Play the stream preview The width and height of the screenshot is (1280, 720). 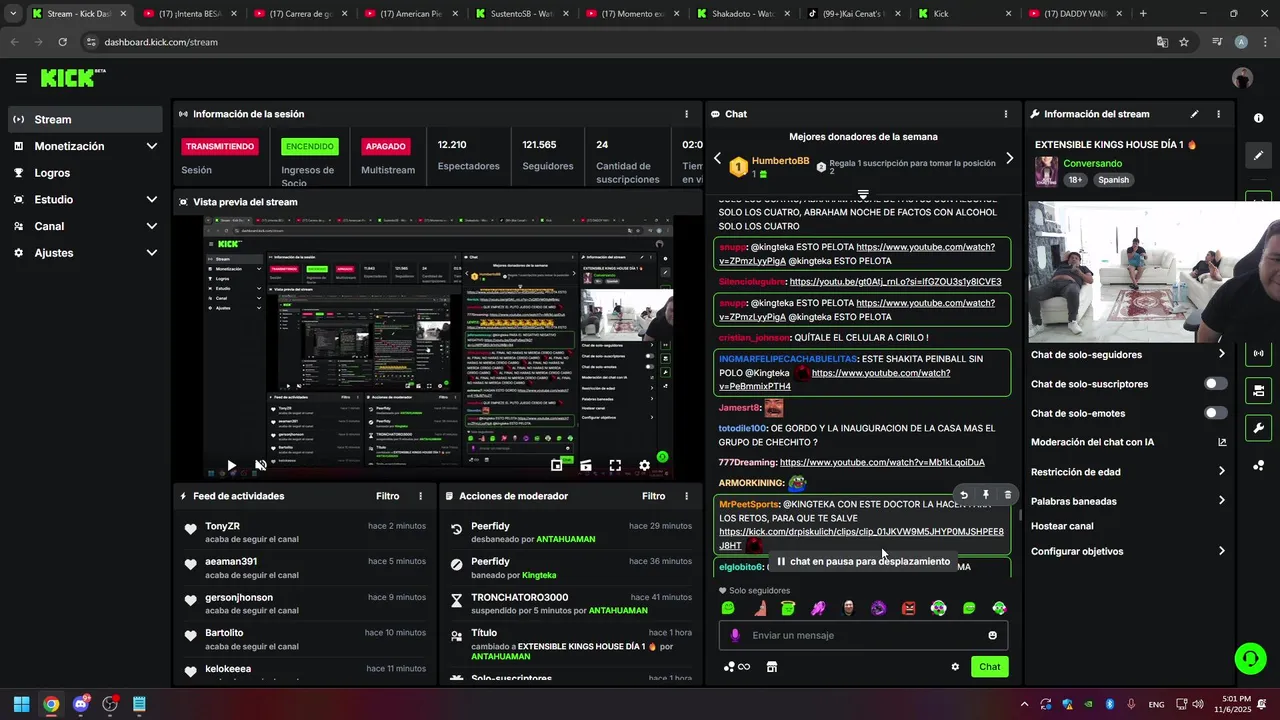232,466
